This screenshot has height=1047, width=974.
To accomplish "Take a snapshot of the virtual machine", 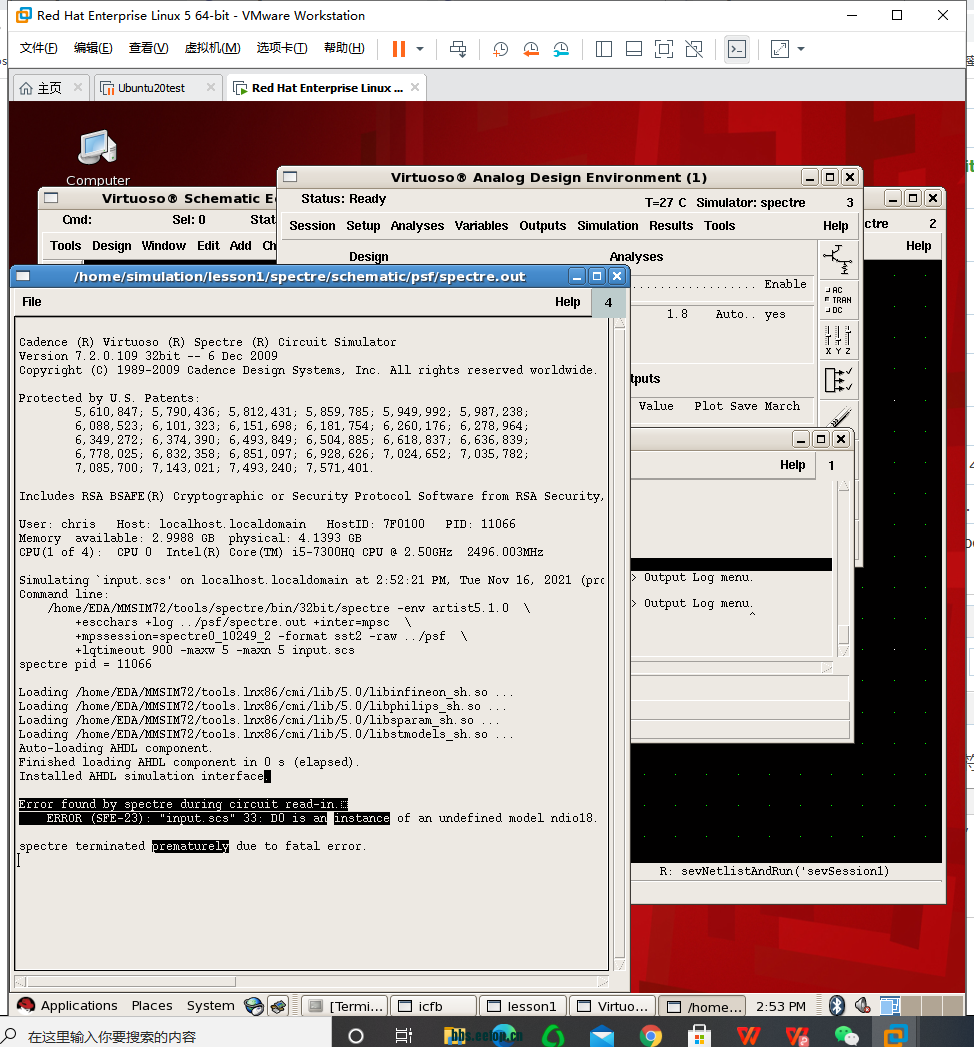I will tap(500, 49).
